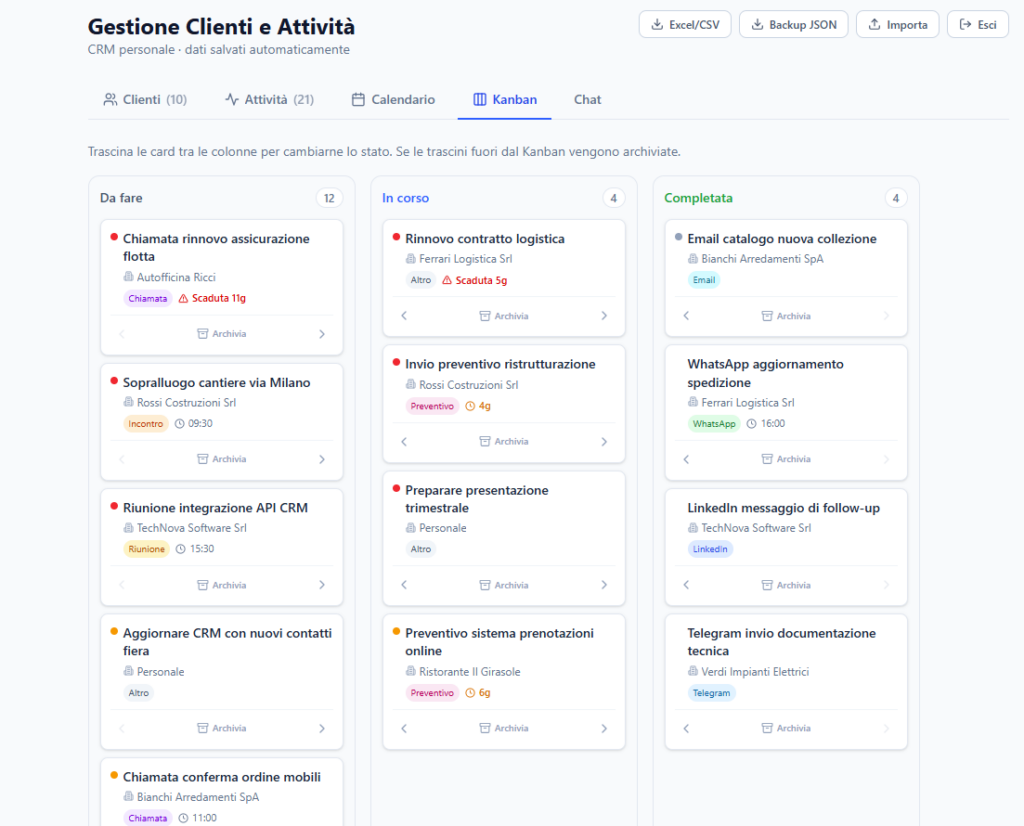Move Preparare presentazione trimestrale card right
The height and width of the screenshot is (826, 1024).
(x=604, y=585)
